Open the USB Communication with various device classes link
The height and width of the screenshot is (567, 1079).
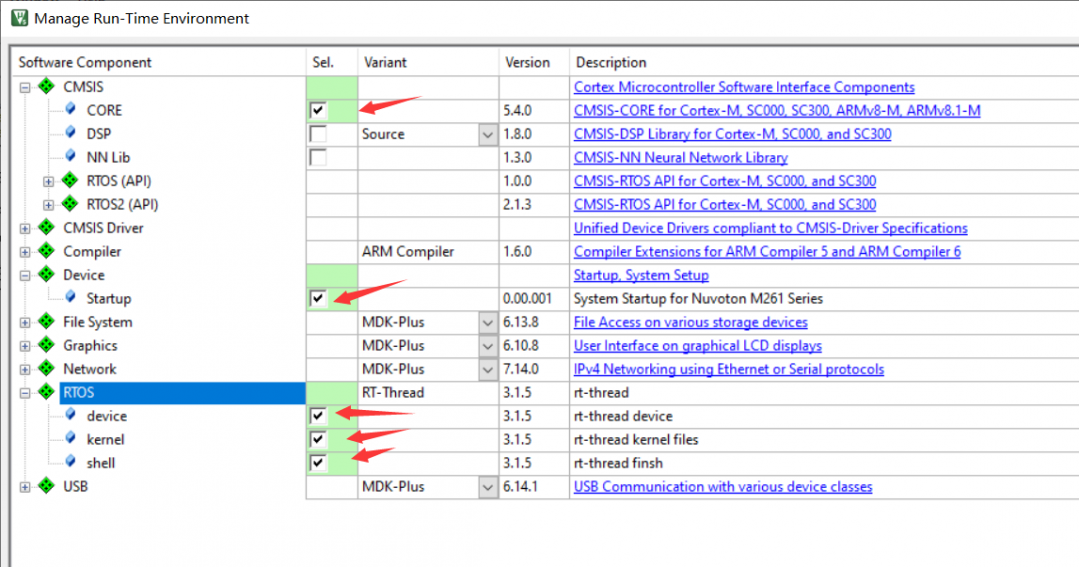tap(723, 486)
